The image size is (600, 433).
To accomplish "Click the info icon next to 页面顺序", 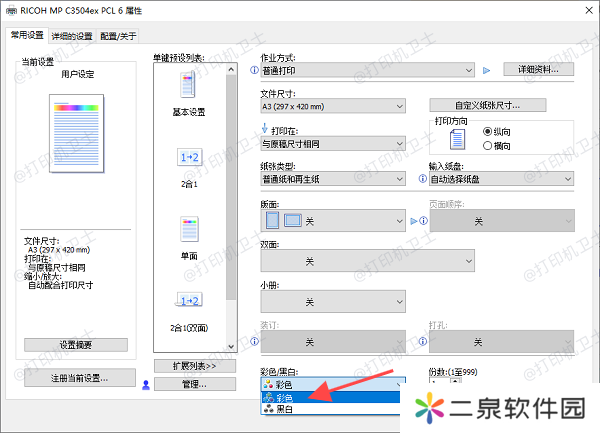I will [x=424, y=221].
